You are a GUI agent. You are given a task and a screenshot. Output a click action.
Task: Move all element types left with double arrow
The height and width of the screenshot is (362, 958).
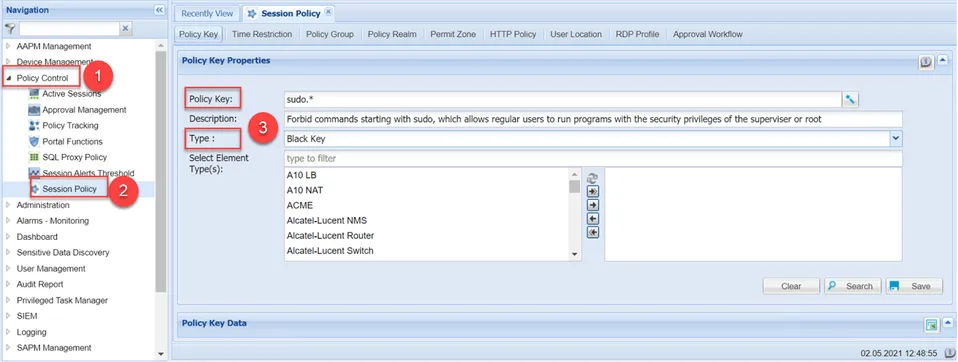[x=592, y=233]
